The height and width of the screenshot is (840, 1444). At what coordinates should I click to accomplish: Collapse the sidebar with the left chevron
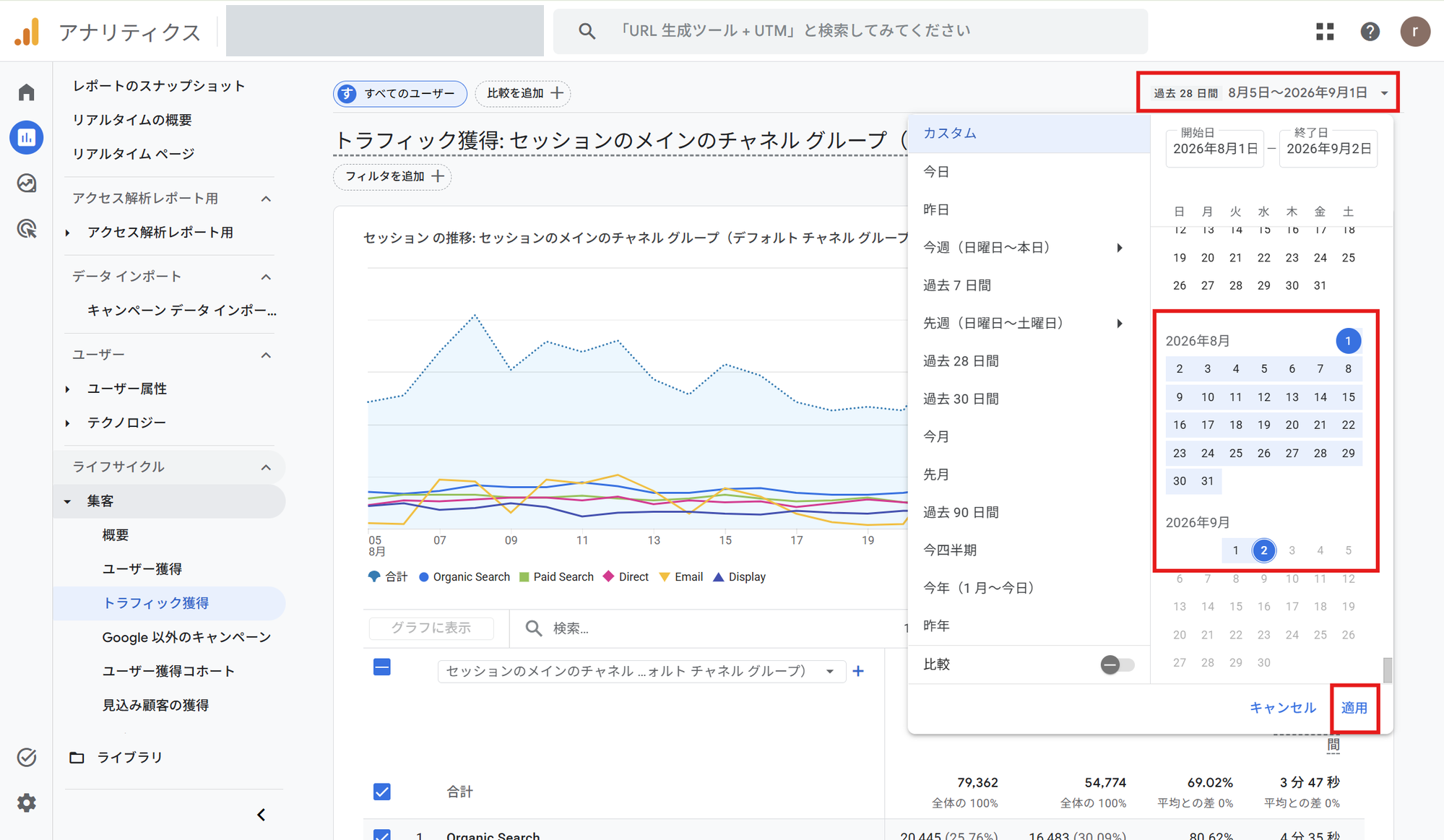point(261,815)
